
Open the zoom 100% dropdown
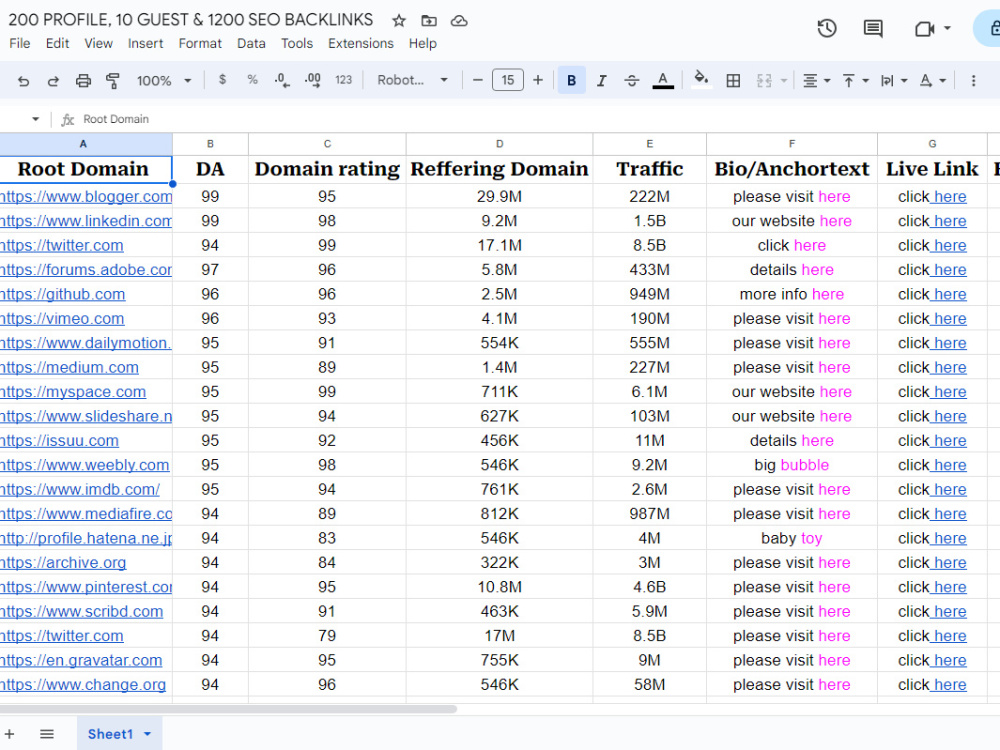[163, 80]
